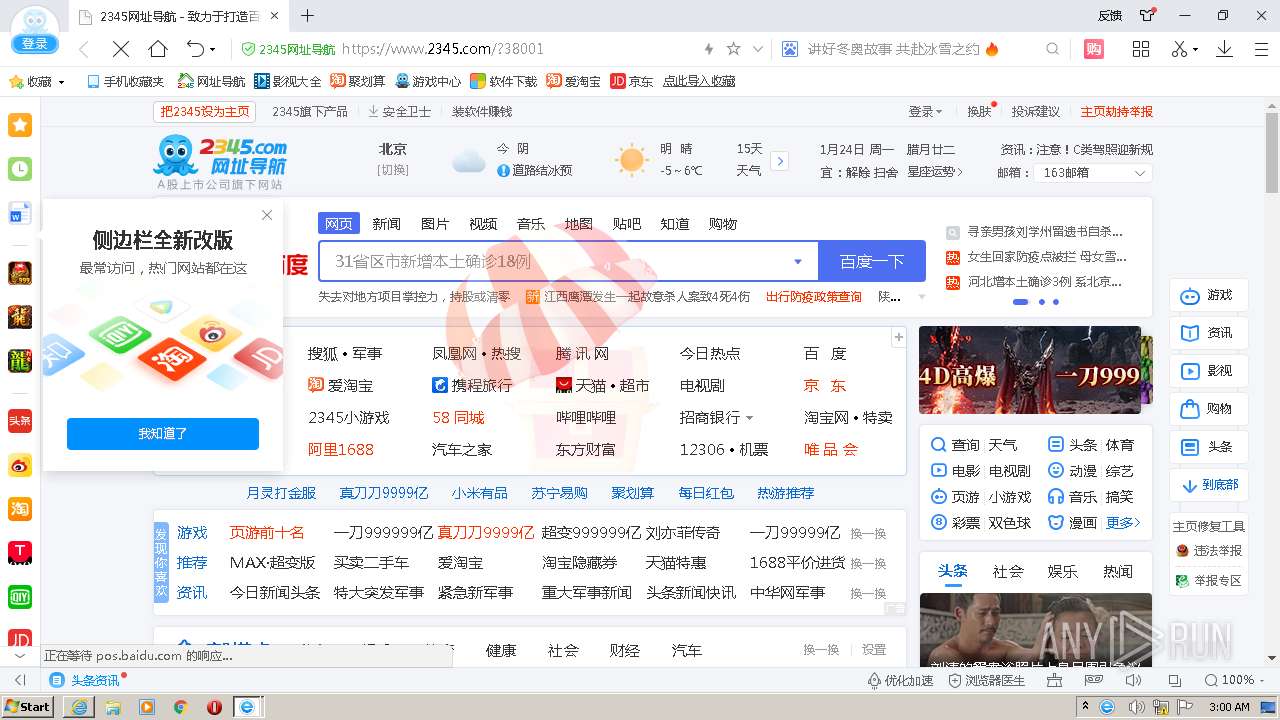Select the 图片 search tab
1280x720 pixels.
click(435, 224)
